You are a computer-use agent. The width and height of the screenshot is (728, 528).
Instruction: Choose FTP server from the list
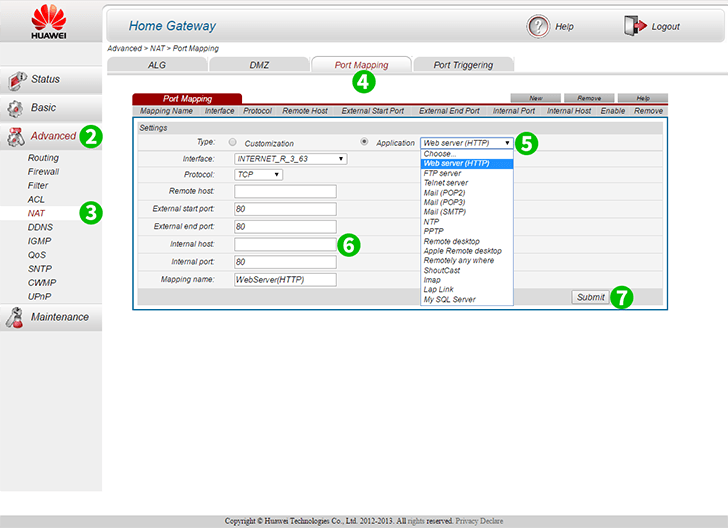(x=467, y=173)
